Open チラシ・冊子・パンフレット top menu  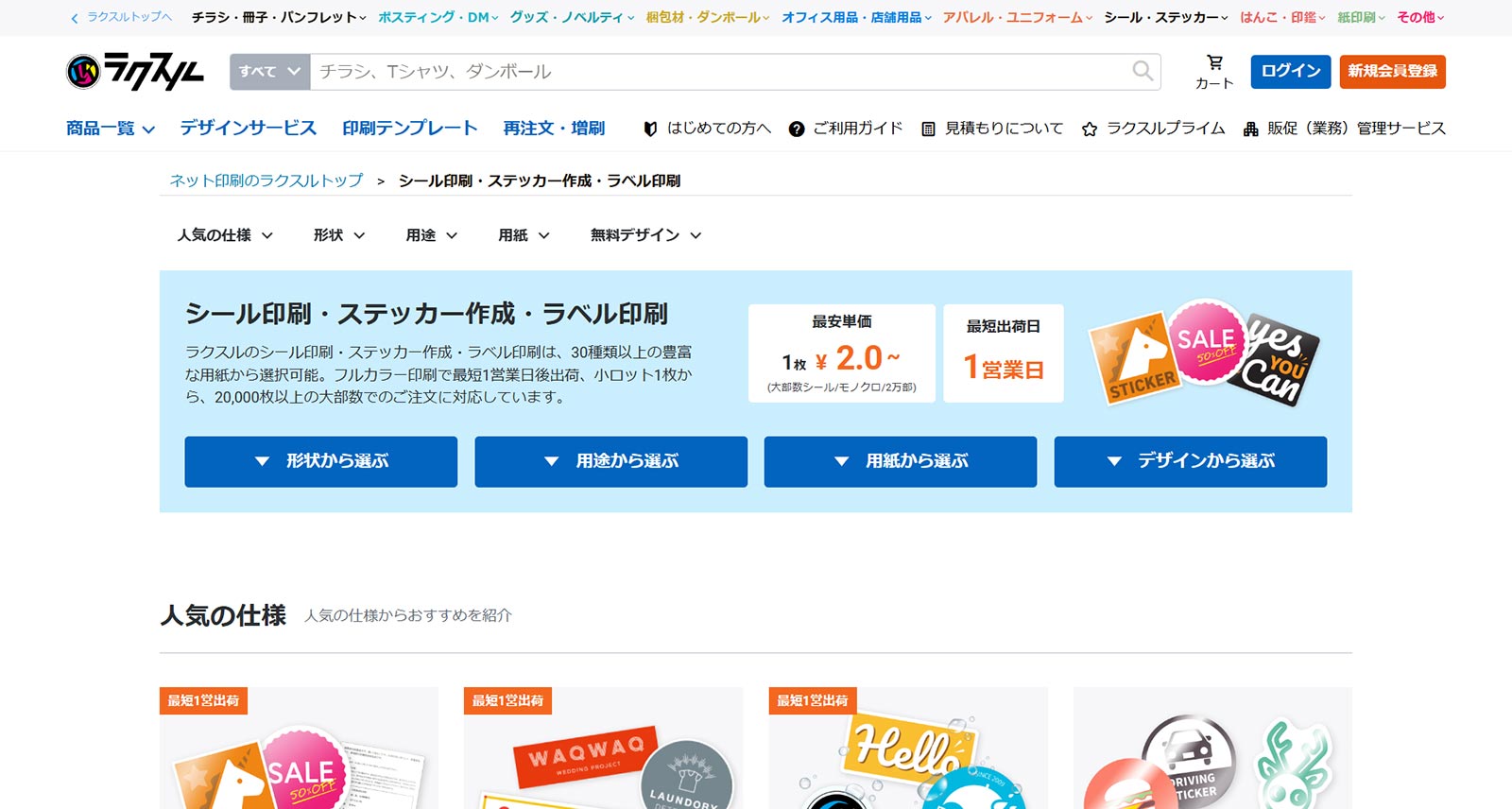pos(279,17)
